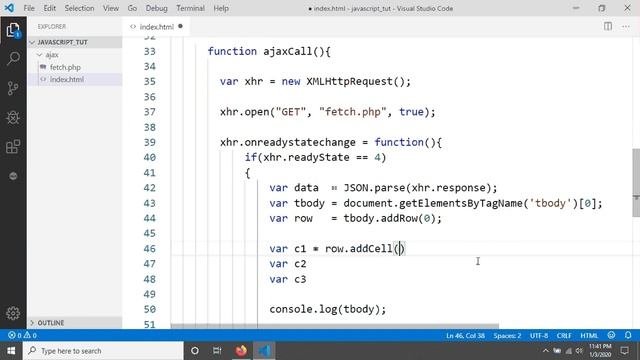
Task: Open the Selection menu
Action: pos(79,8)
